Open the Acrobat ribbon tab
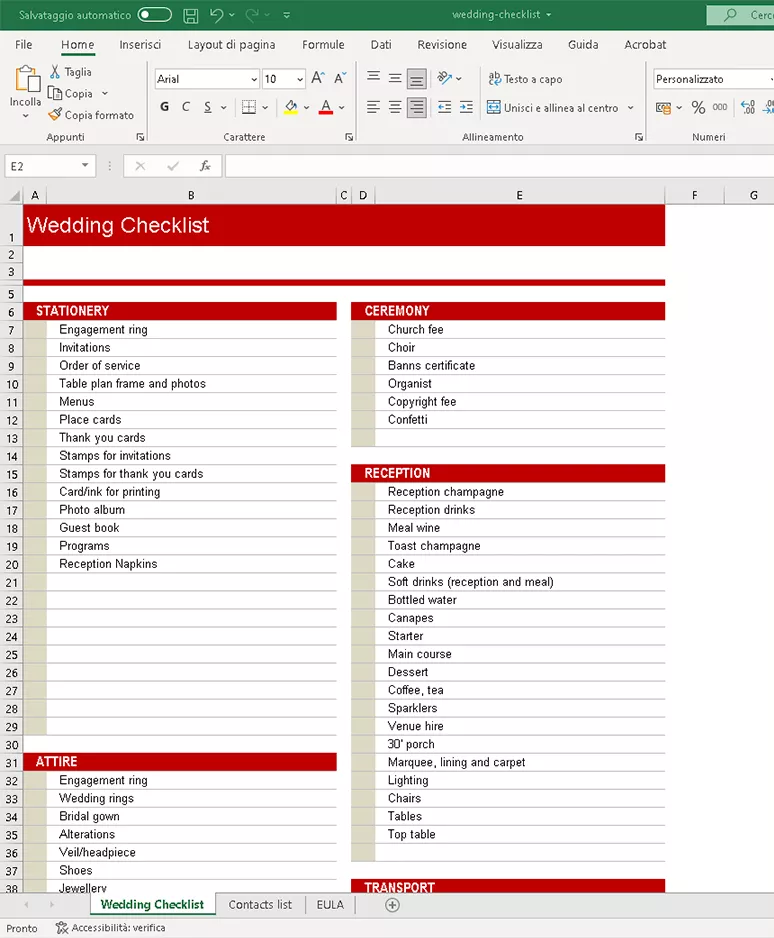Screen dimensions: 774x938 645,45
